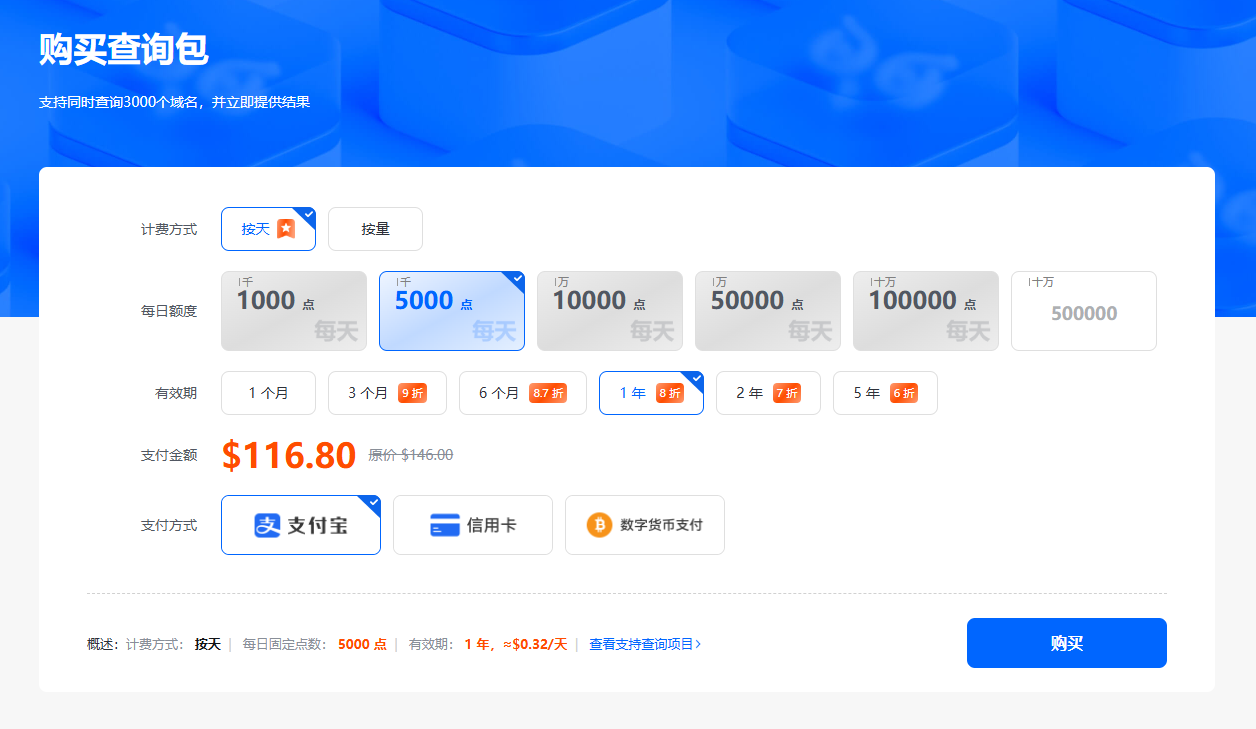Click the 支付金额 row label
The height and width of the screenshot is (729, 1256).
(x=169, y=455)
